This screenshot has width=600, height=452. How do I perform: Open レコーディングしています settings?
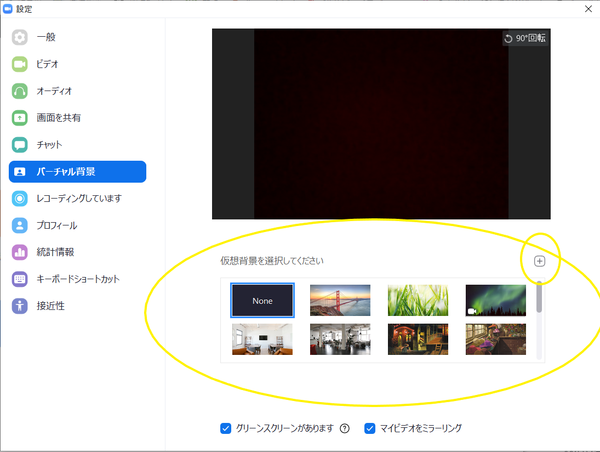pyautogui.click(x=77, y=199)
